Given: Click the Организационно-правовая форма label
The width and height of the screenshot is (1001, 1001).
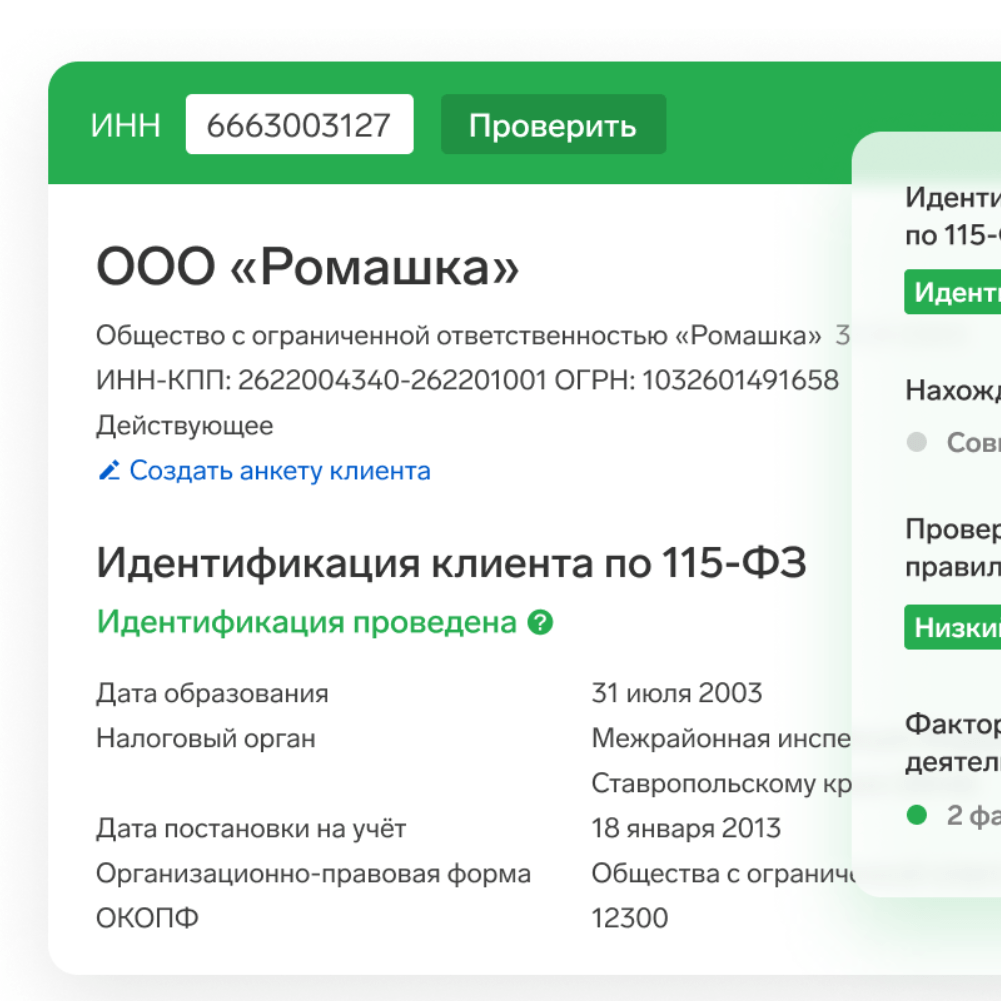Looking at the screenshot, I should click(313, 874).
